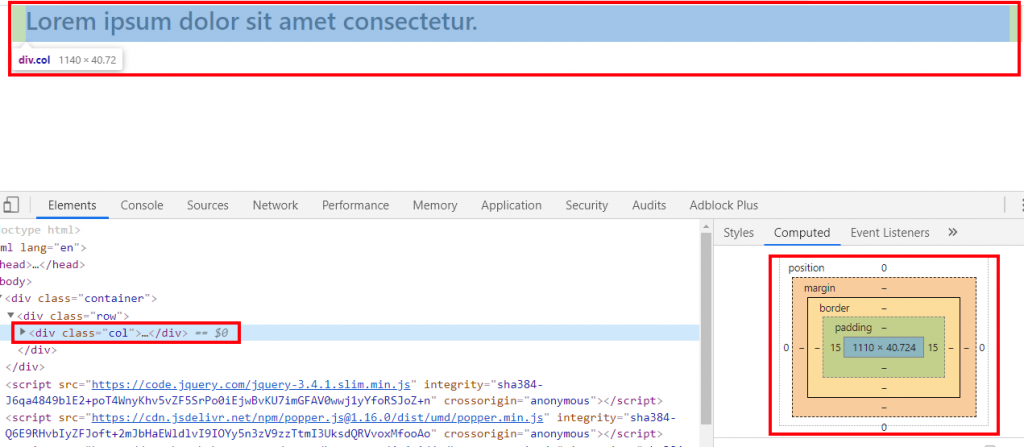Open the Security tab

click(586, 205)
